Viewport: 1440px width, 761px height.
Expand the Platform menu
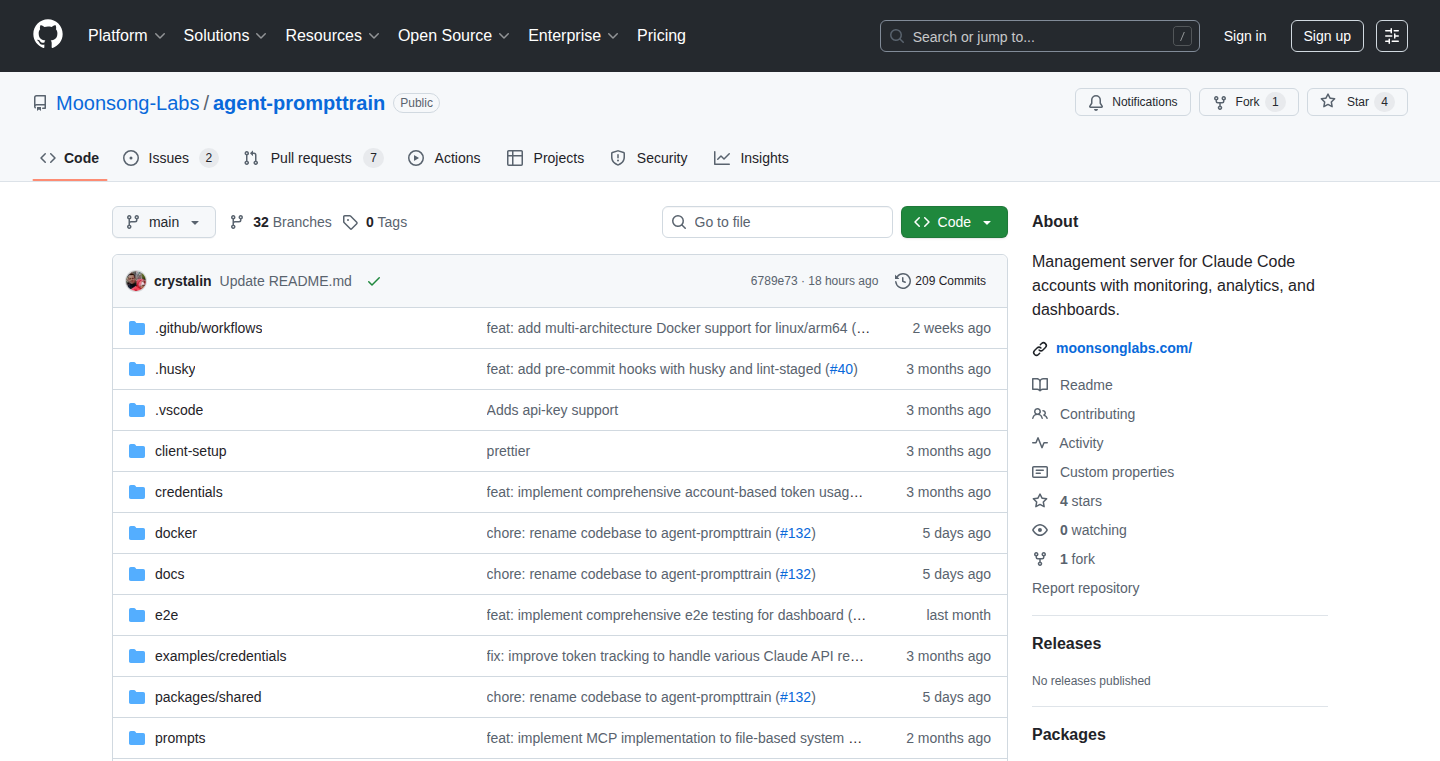[126, 36]
